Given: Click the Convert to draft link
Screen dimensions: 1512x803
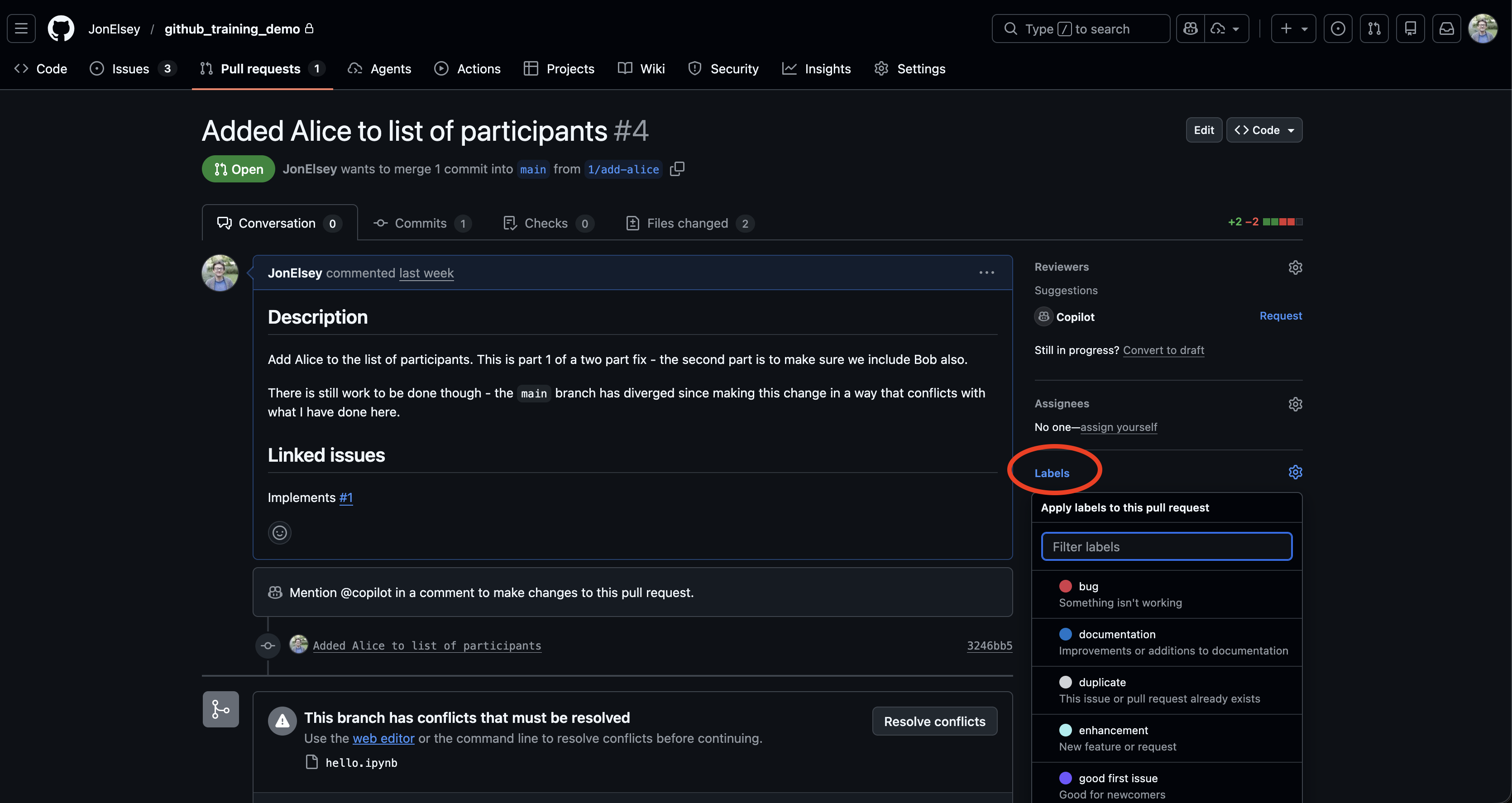Looking at the screenshot, I should (1163, 350).
